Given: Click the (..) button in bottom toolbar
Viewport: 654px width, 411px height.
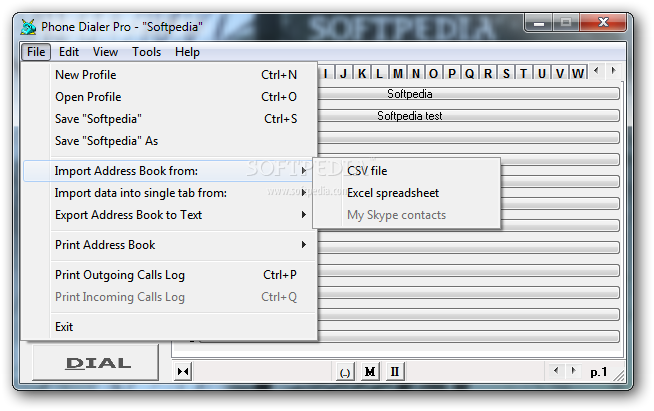Looking at the screenshot, I should tap(345, 372).
